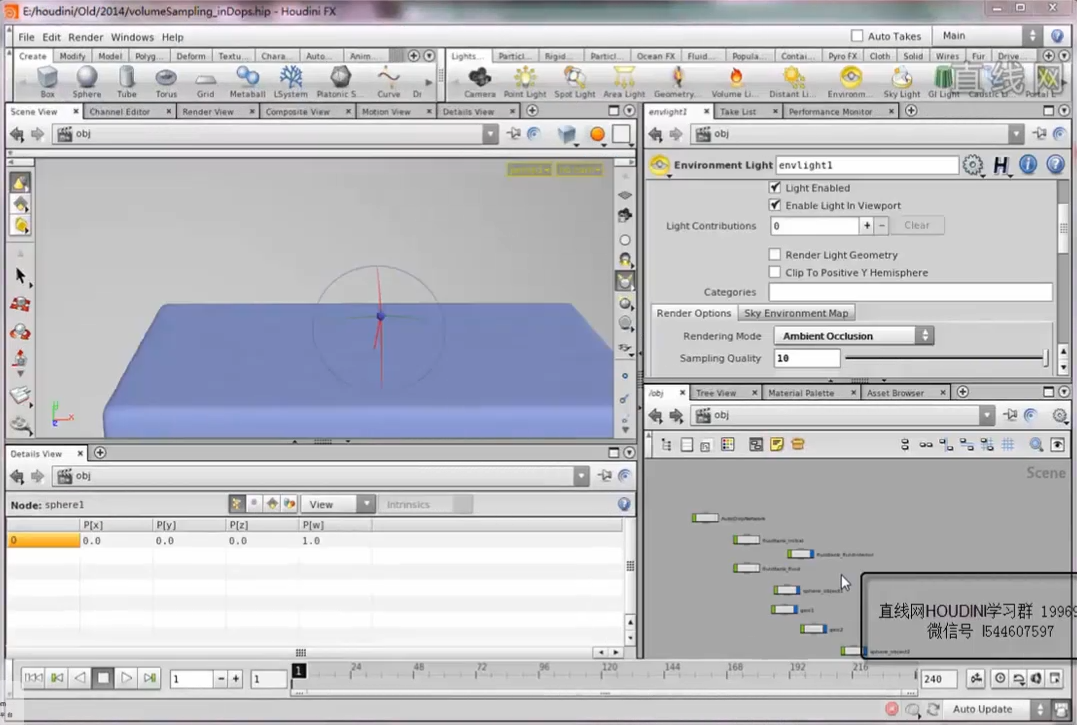Switch to the Performance Monitor tab
The height and width of the screenshot is (725, 1077).
(830, 111)
